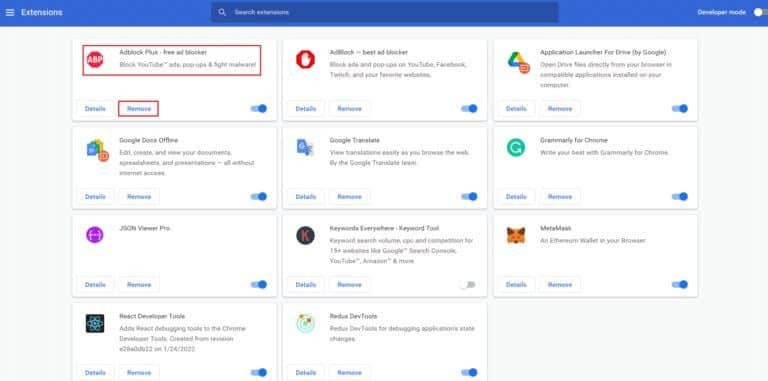Click the Redux DevTools icon
Viewport: 768px width, 381px height.
[x=305, y=323]
